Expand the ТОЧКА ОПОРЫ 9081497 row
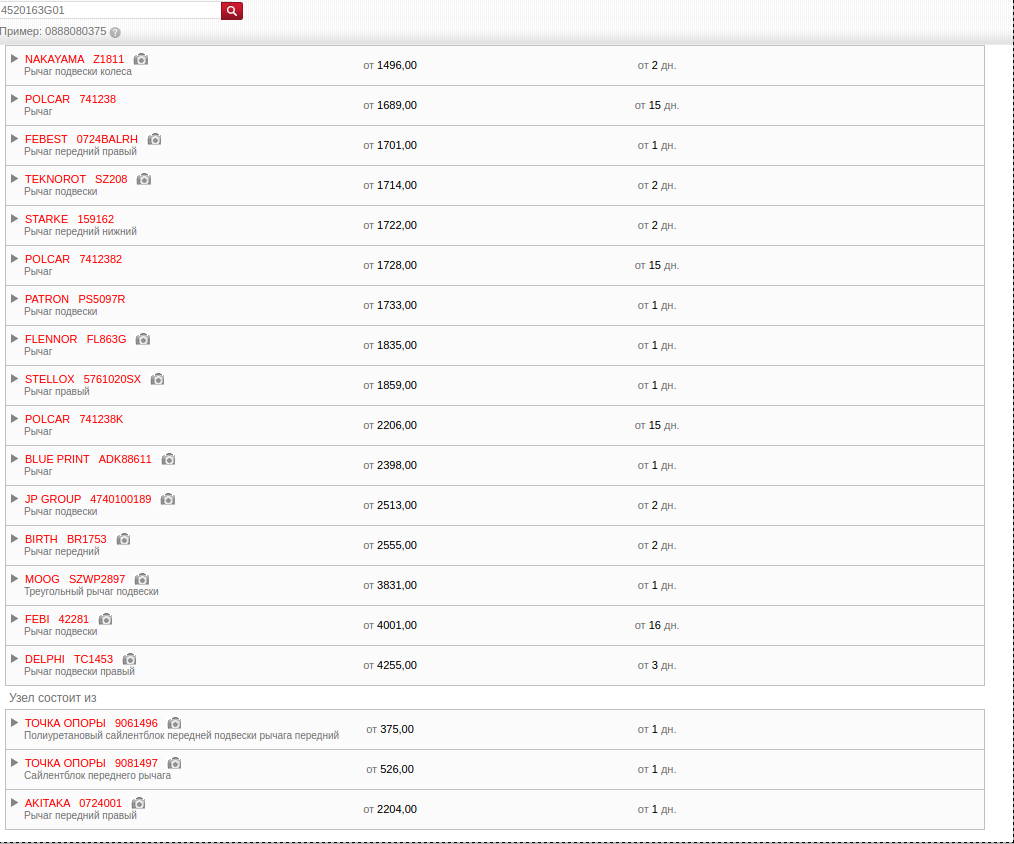The image size is (1014, 844). (x=14, y=763)
